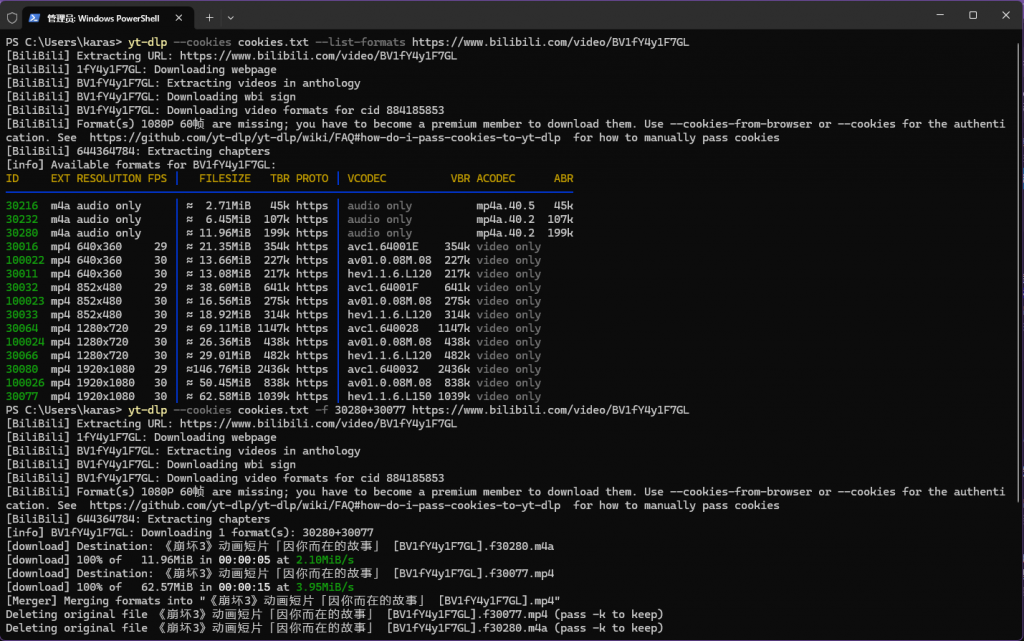Click the github.com yt-dlp FAQ link in first warning
This screenshot has width=1024, height=641.
click(325, 138)
